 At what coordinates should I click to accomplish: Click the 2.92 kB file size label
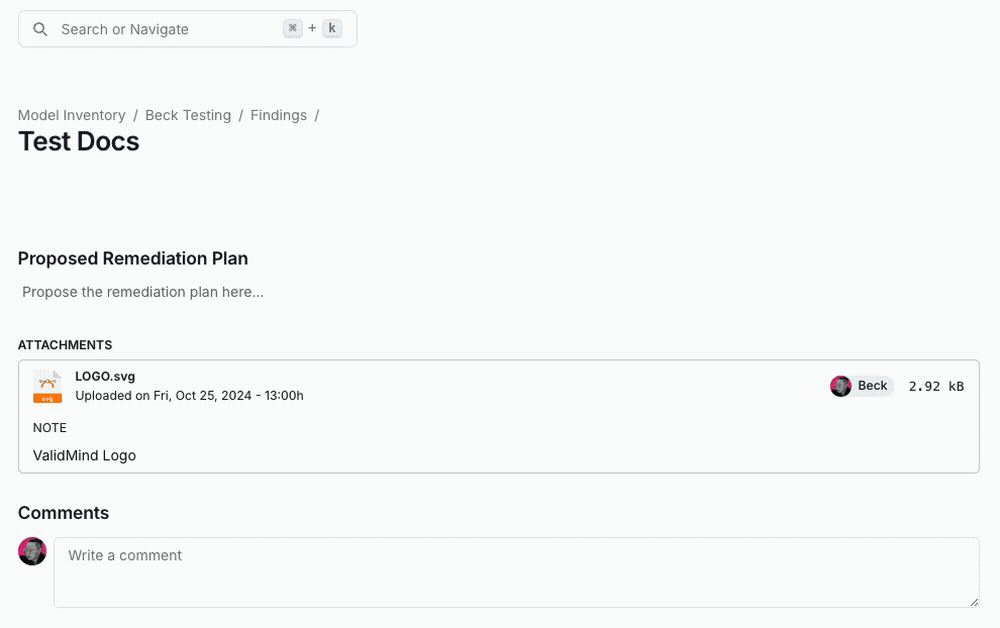click(x=936, y=386)
